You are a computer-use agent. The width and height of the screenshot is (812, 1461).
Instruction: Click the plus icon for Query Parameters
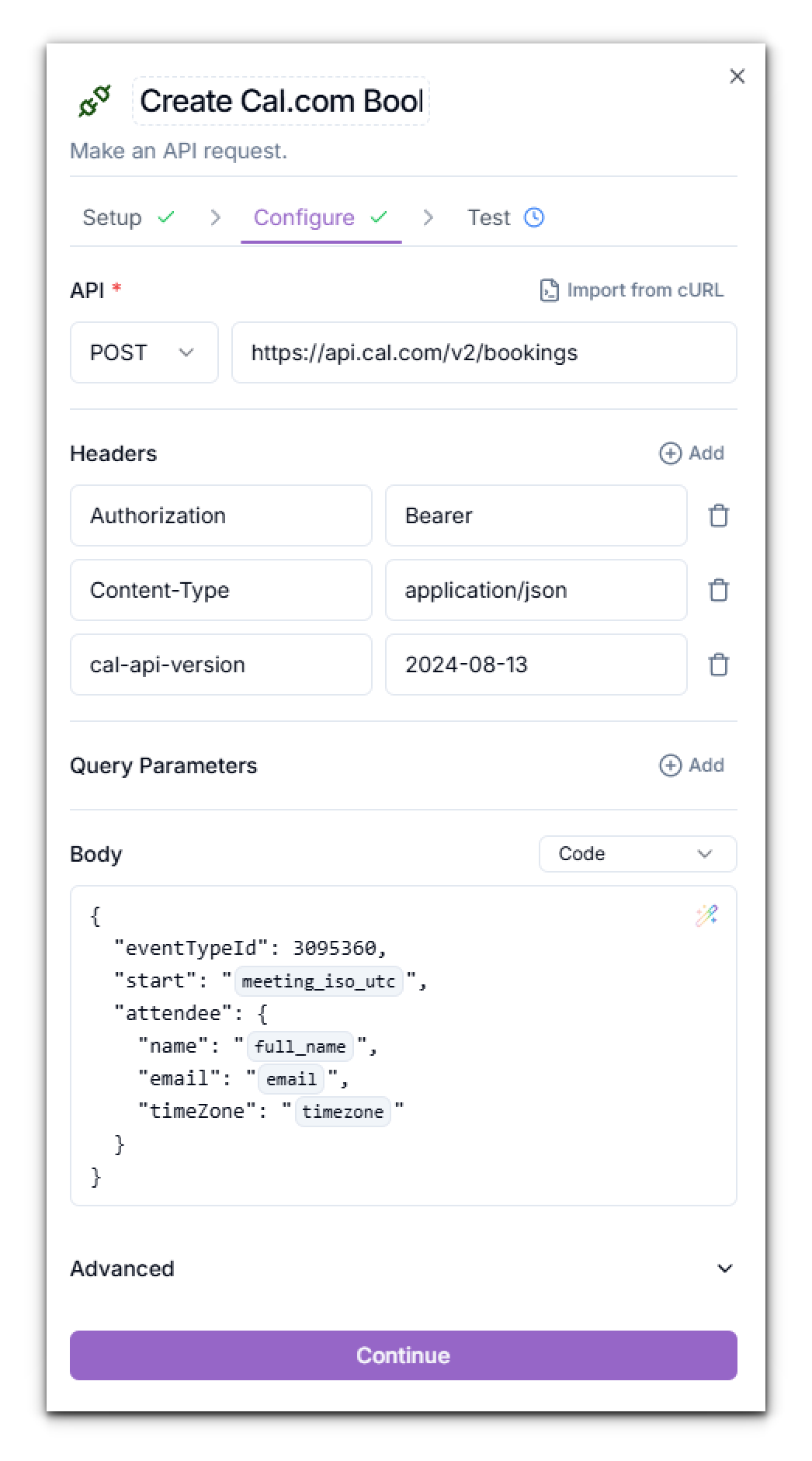(x=670, y=765)
